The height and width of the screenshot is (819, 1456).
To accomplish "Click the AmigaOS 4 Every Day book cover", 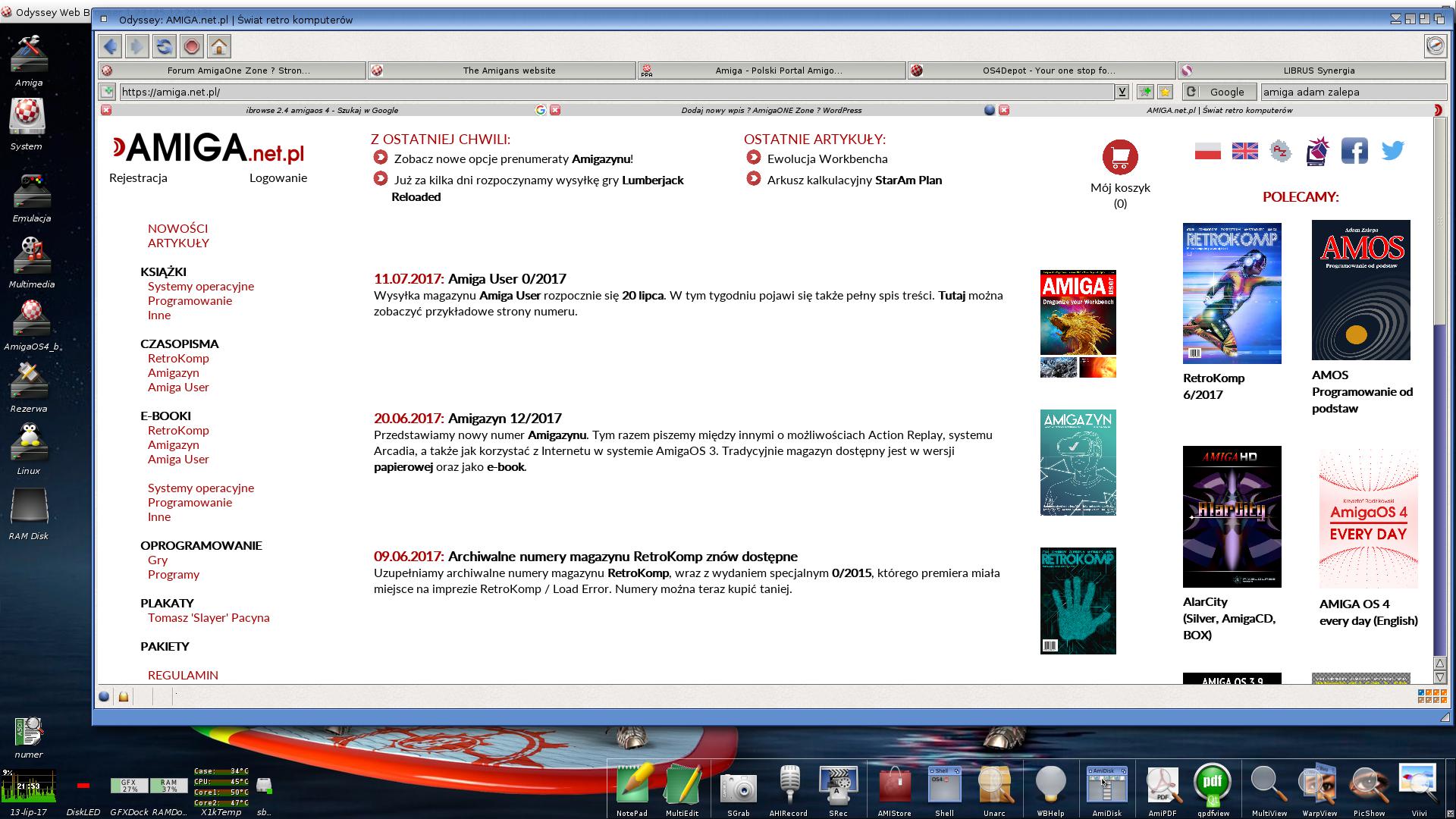I will click(x=1368, y=519).
